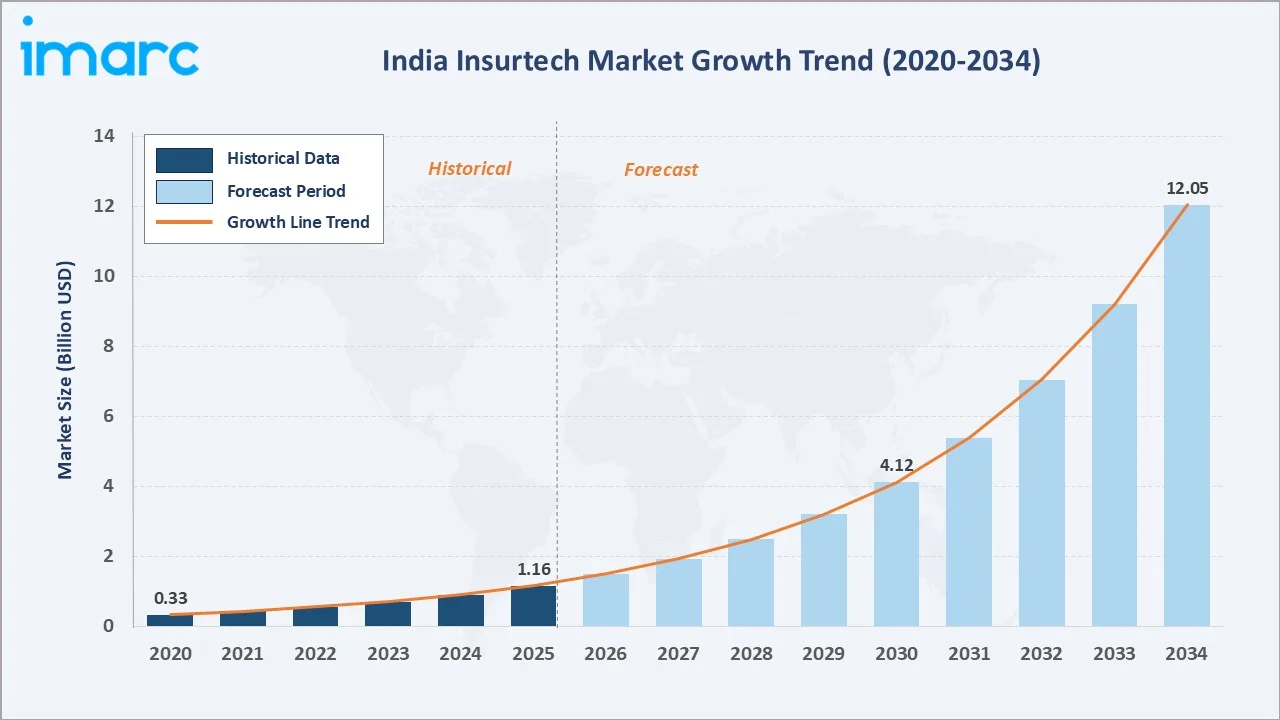Click the 12.05 data label
The height and width of the screenshot is (720, 1280).
coord(1187,188)
